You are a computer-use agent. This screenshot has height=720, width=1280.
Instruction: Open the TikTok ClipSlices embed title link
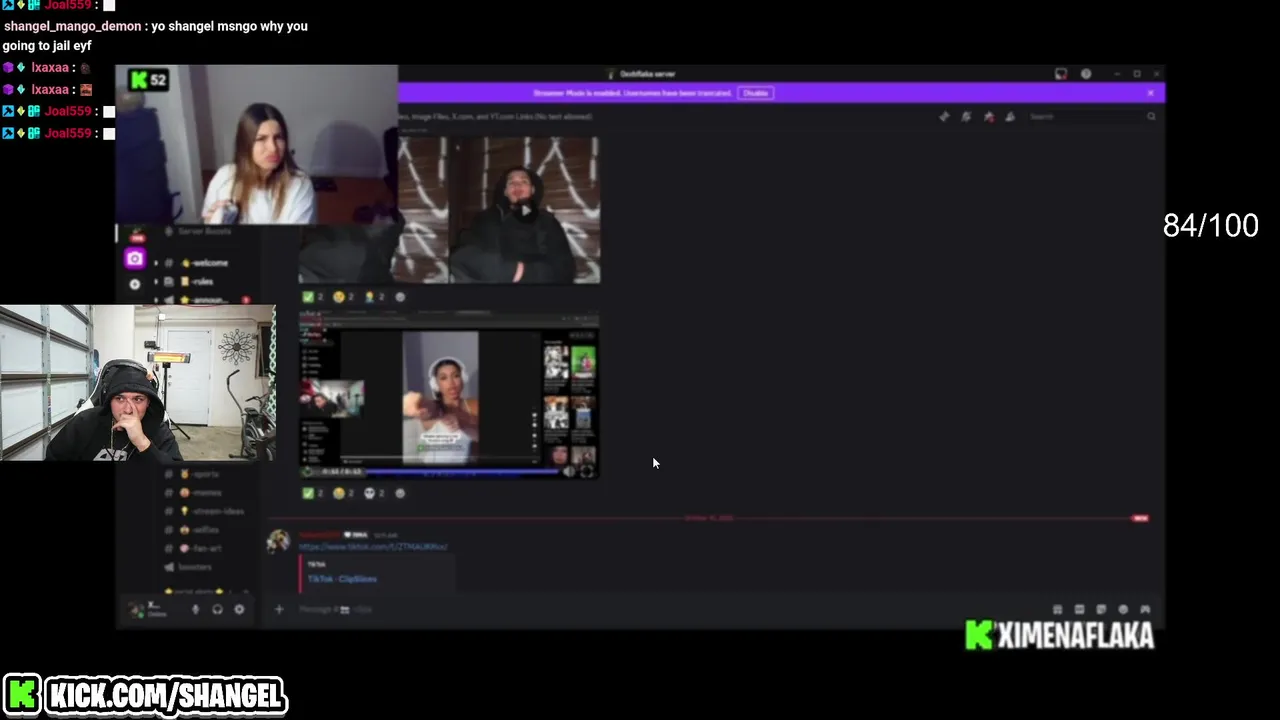[x=342, y=579]
